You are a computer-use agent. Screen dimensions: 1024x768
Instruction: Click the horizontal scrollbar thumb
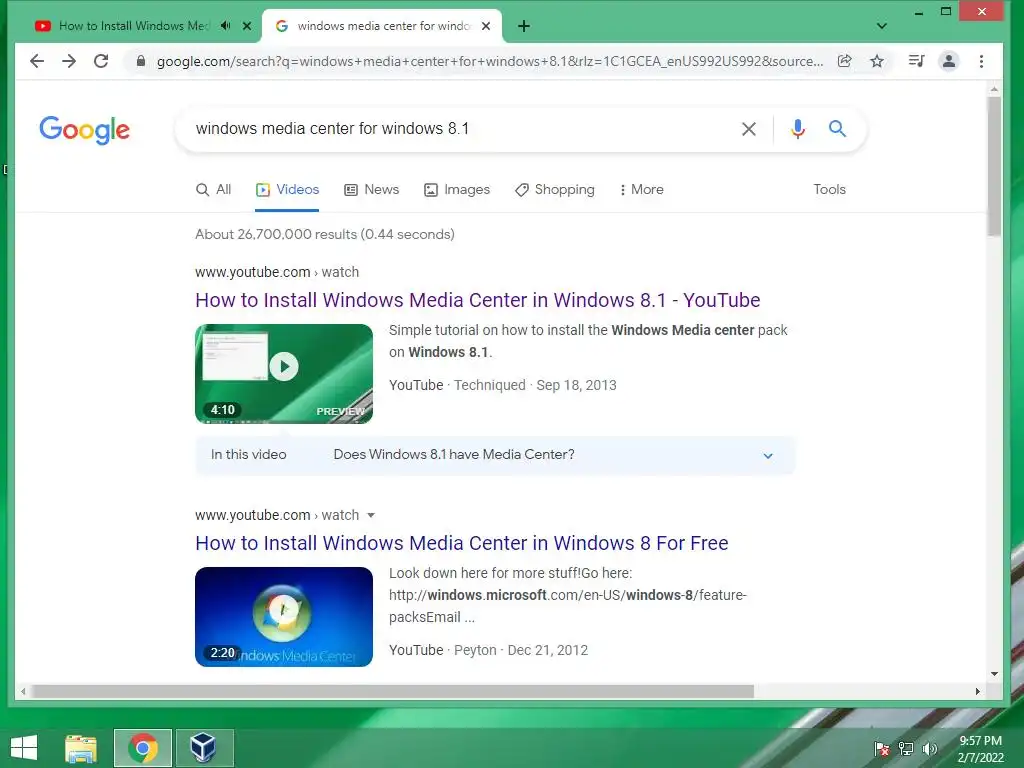point(392,691)
